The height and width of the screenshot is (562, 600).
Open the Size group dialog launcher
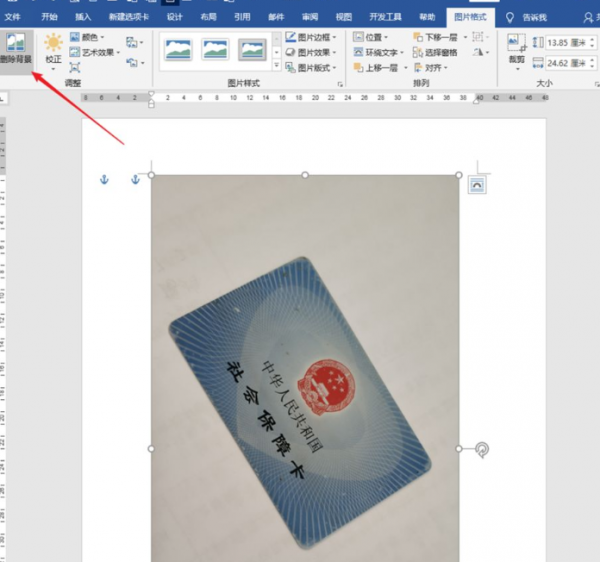tap(597, 84)
